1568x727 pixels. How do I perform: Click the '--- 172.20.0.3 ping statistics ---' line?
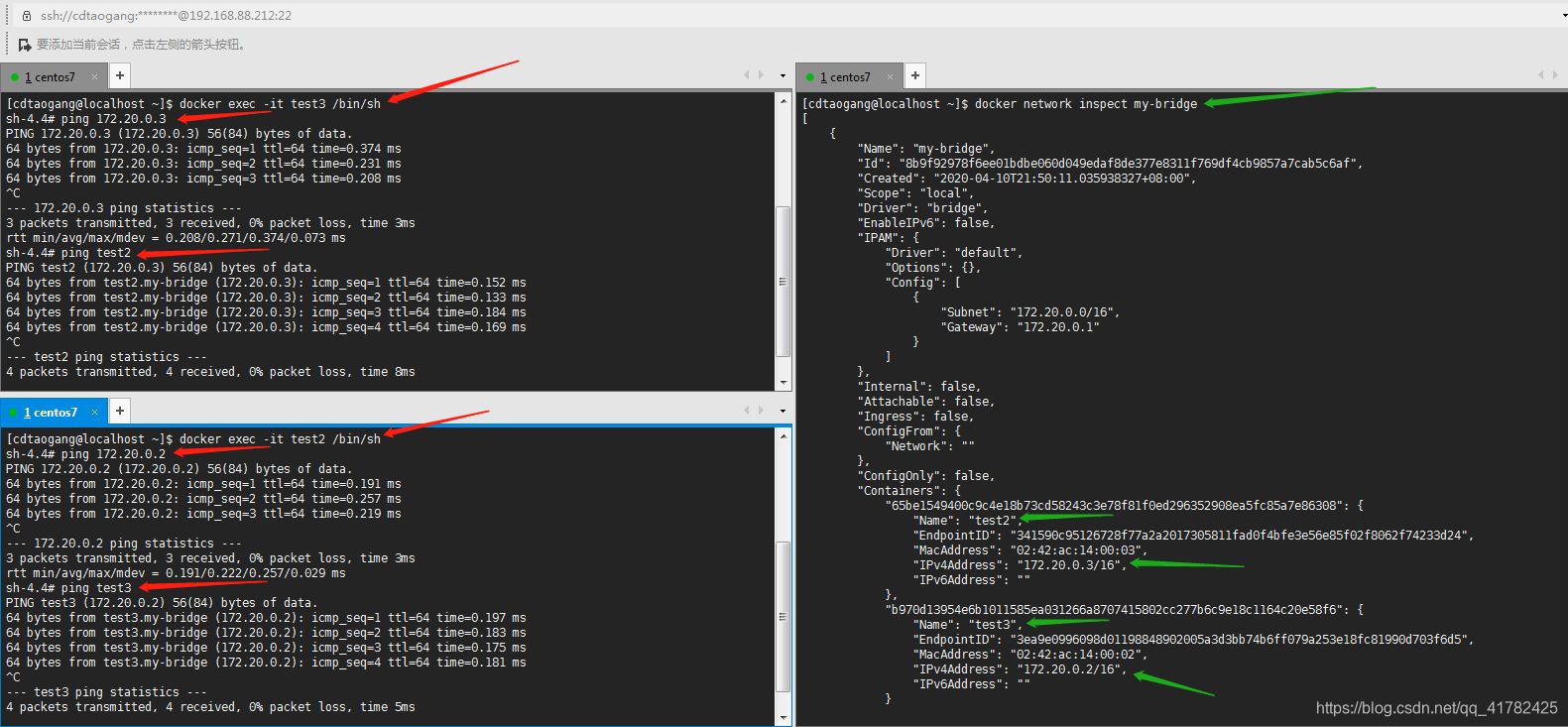tap(124, 208)
